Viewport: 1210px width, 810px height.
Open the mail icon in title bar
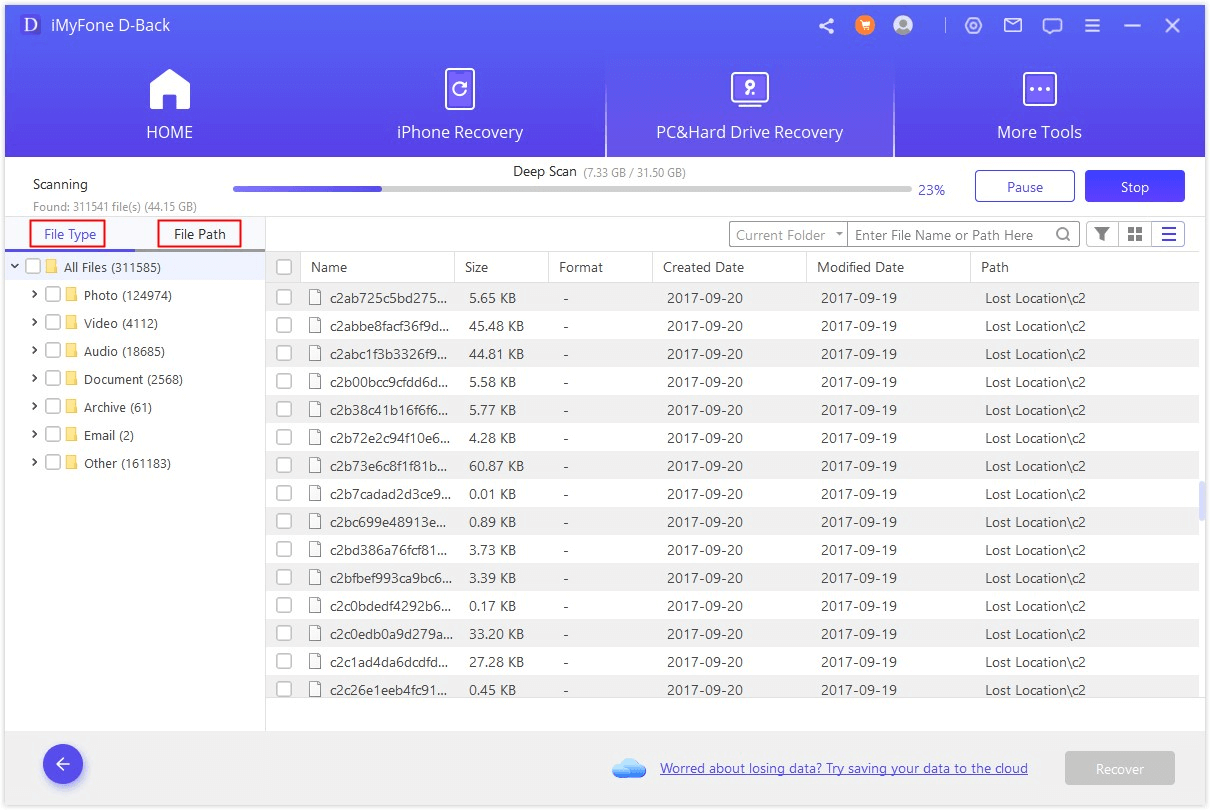point(1013,26)
